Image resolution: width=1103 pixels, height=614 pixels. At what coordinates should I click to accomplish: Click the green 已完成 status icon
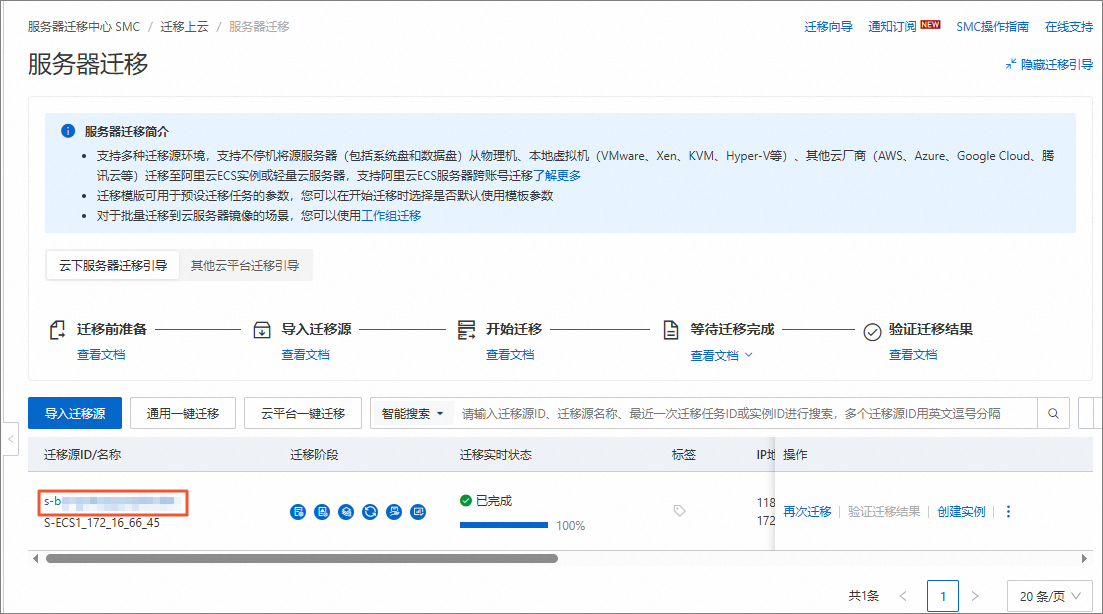(466, 500)
